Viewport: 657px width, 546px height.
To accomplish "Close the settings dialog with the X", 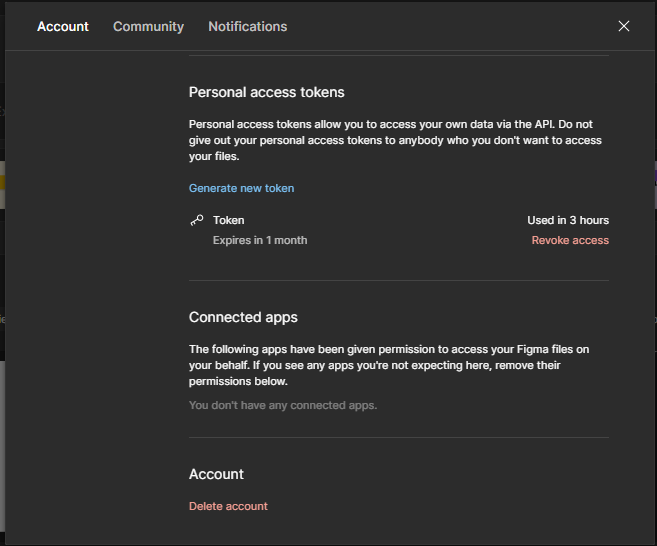I will tap(624, 26).
